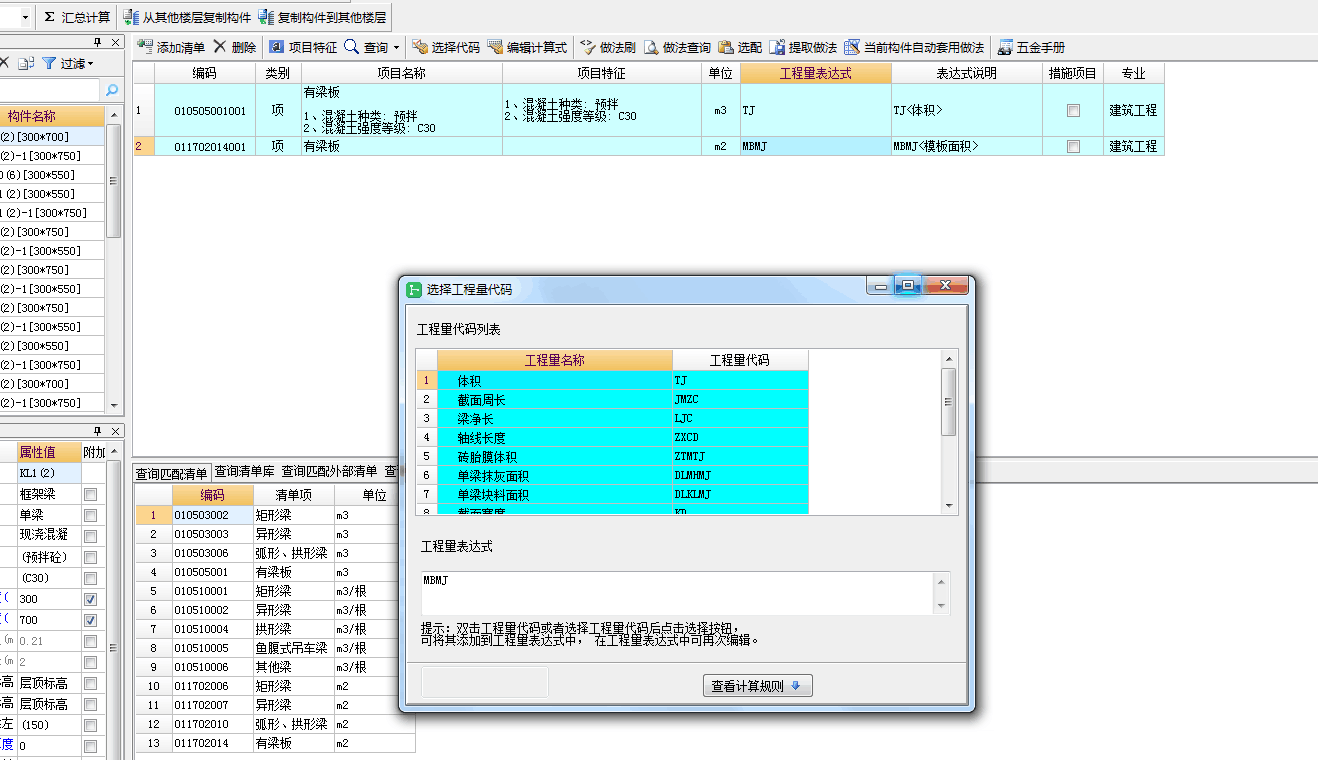Select 砖胎膜体积 row in code list

click(612, 457)
